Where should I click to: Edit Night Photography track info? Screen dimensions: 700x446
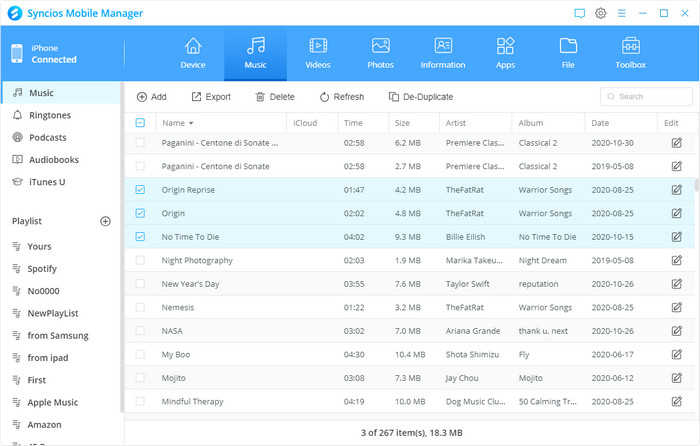677,260
